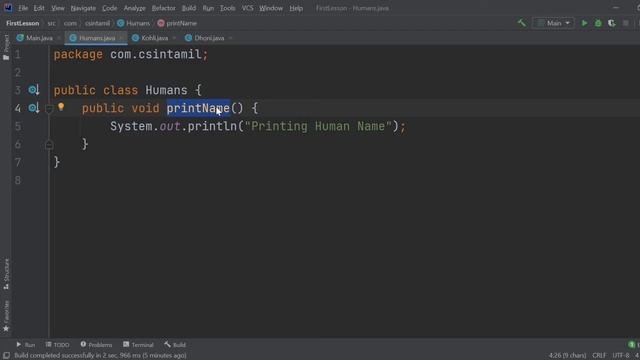Click the yellow intention lightbulb icon
Image resolution: width=640 pixels, height=360 pixels.
point(61,107)
